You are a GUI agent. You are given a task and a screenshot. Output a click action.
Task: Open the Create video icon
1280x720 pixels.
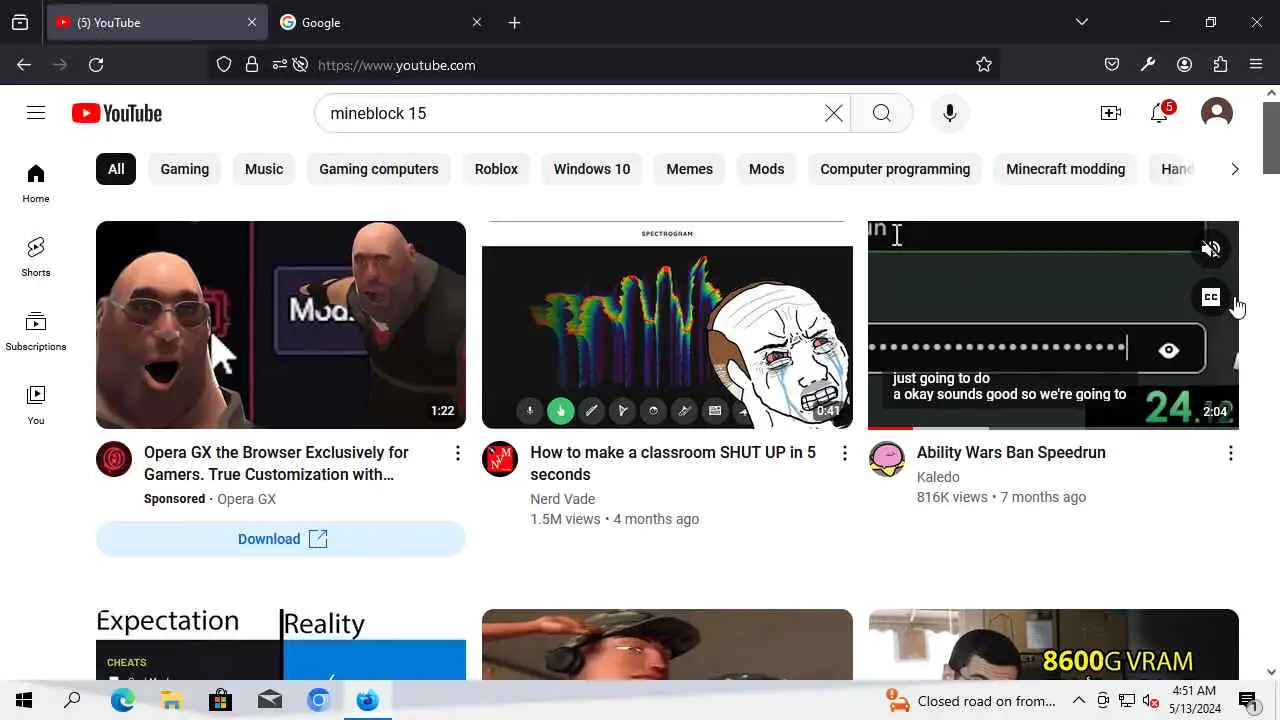tap(1111, 113)
